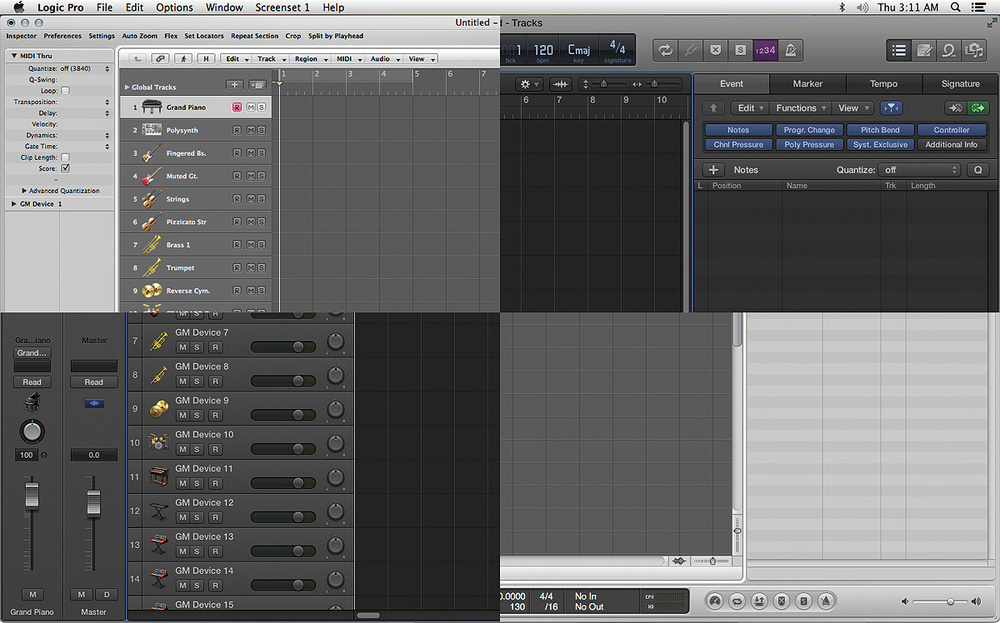Click the Pitch Bend filter button
Viewport: 1000px width, 623px height.
click(x=880, y=130)
